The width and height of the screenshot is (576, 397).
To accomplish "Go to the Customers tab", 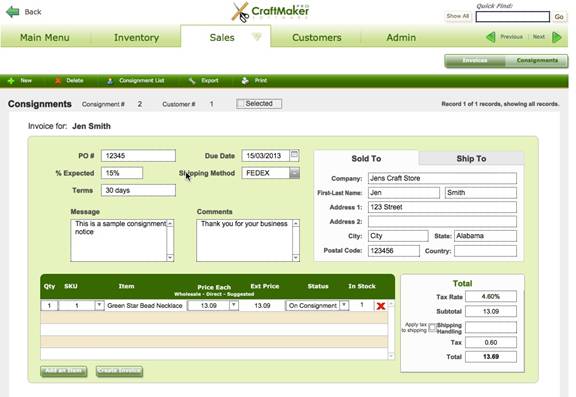I will (x=317, y=37).
